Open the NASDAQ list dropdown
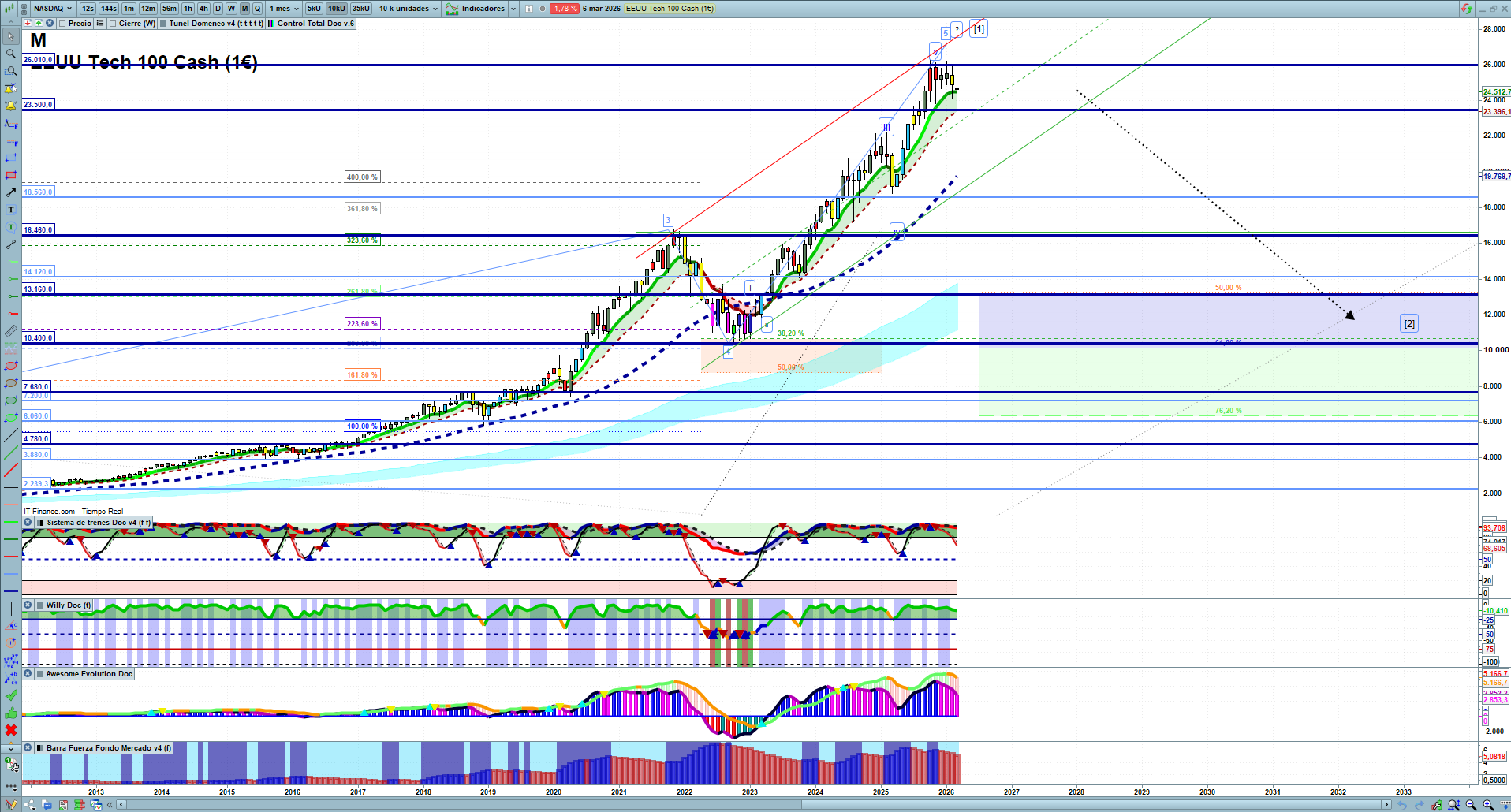The image size is (1511, 812). click(52, 9)
